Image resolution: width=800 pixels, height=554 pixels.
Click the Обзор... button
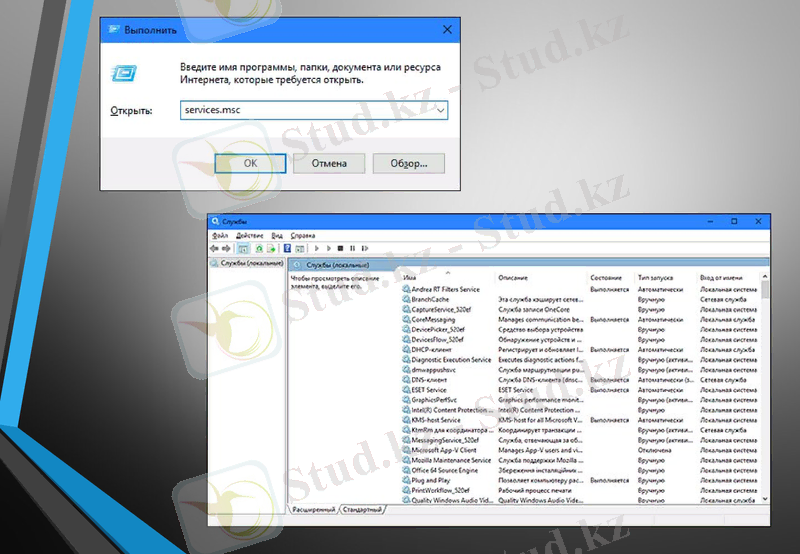408,162
